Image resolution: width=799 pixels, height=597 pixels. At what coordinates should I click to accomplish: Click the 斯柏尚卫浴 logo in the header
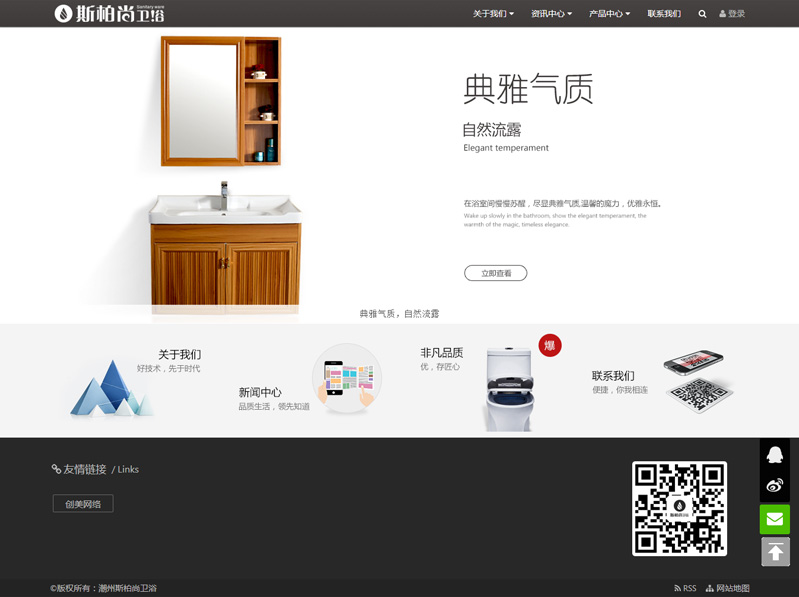point(110,13)
